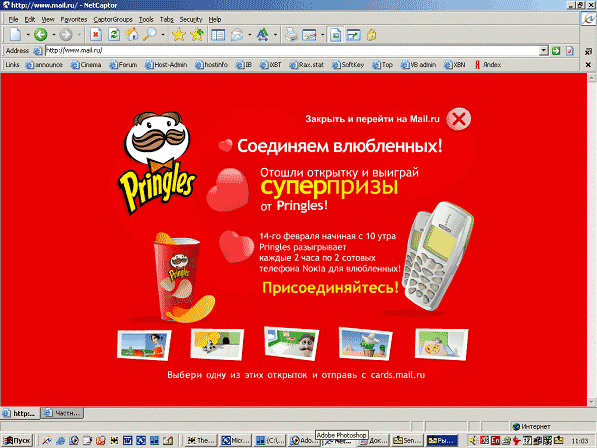The image size is (597, 448).
Task: Open the Security menu
Action: [191, 19]
